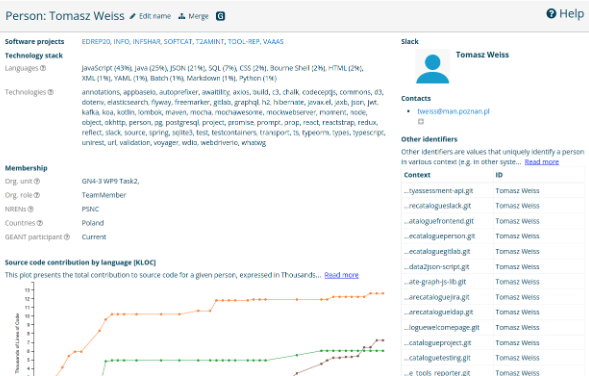Open the SOFTCAT project link
The height and width of the screenshot is (376, 589).
pos(178,42)
